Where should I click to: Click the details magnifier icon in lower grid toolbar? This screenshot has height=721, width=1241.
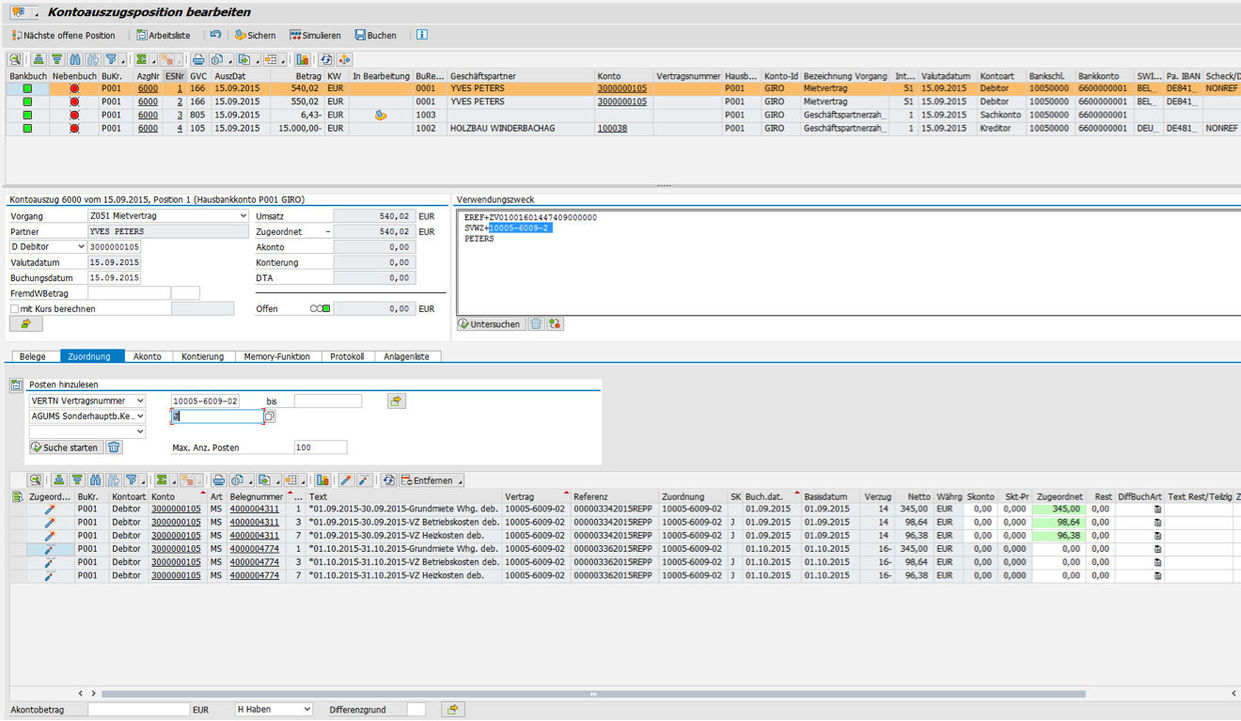tap(35, 481)
